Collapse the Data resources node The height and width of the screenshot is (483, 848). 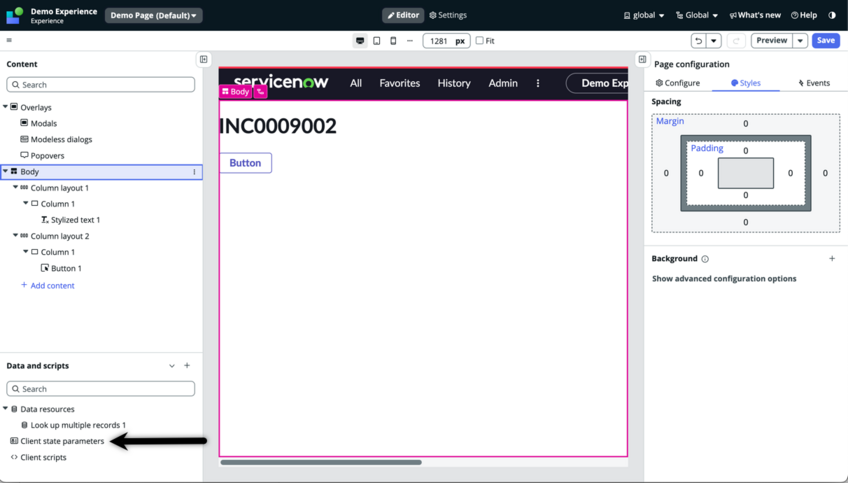[x=5, y=409]
